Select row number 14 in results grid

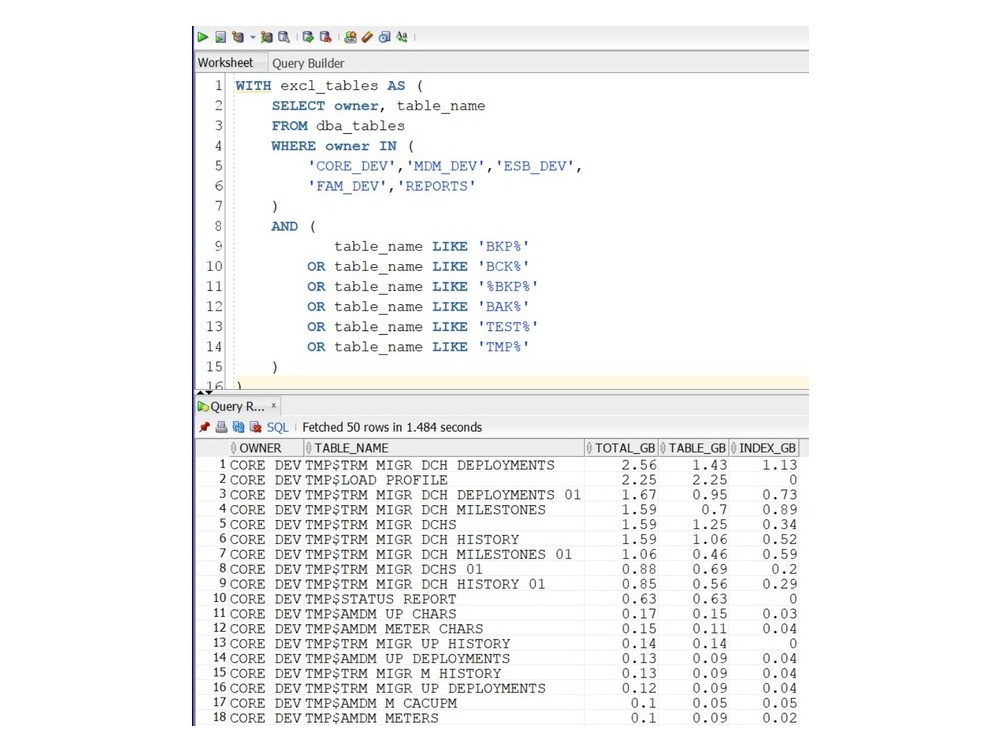(x=220, y=658)
